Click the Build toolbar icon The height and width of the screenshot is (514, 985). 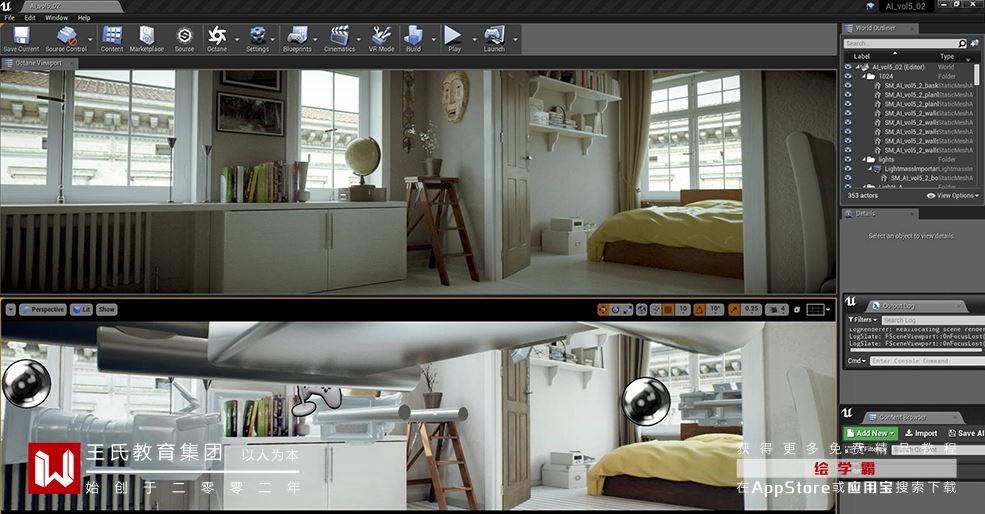tap(413, 38)
